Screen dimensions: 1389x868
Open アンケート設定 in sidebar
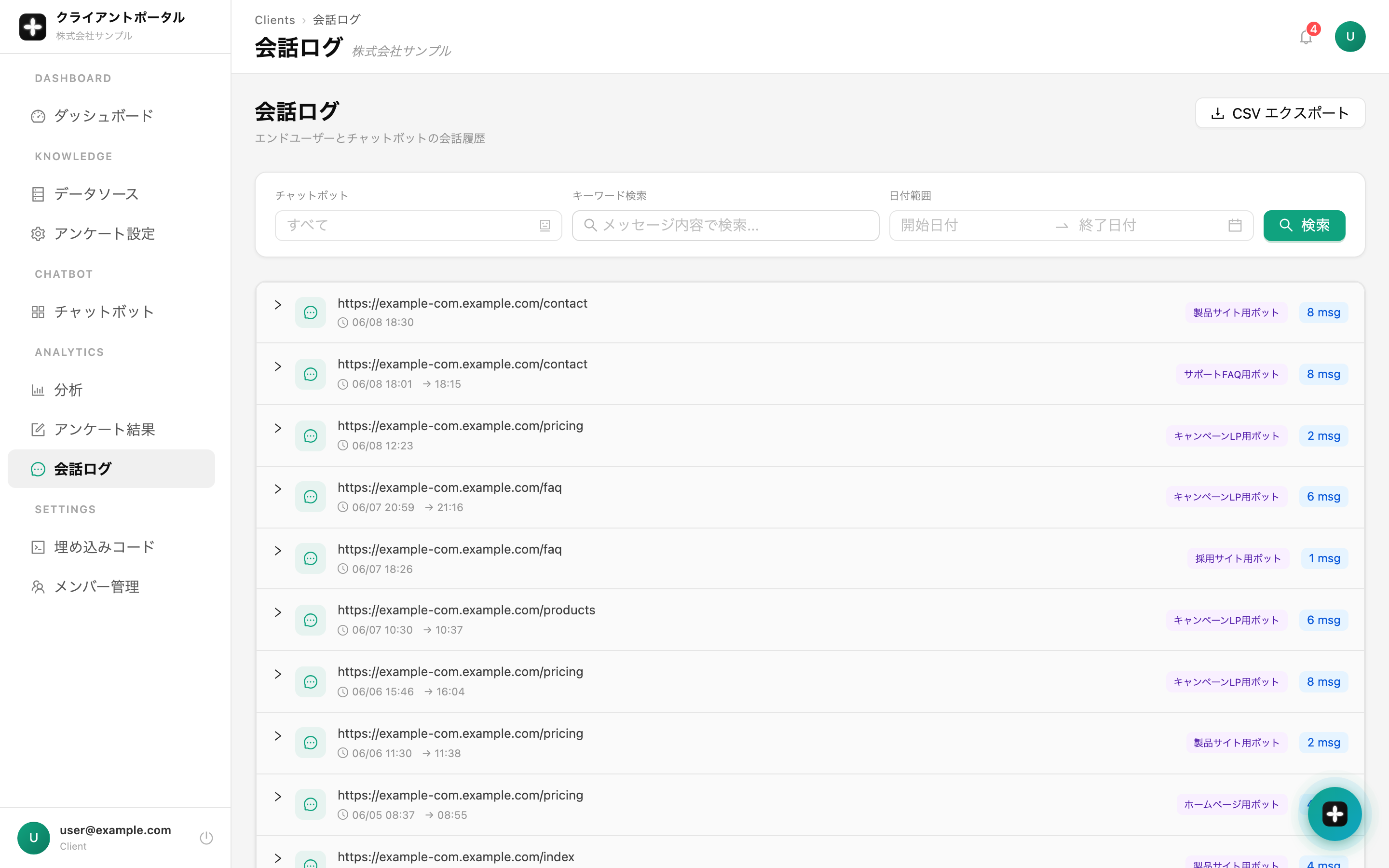coord(111,234)
